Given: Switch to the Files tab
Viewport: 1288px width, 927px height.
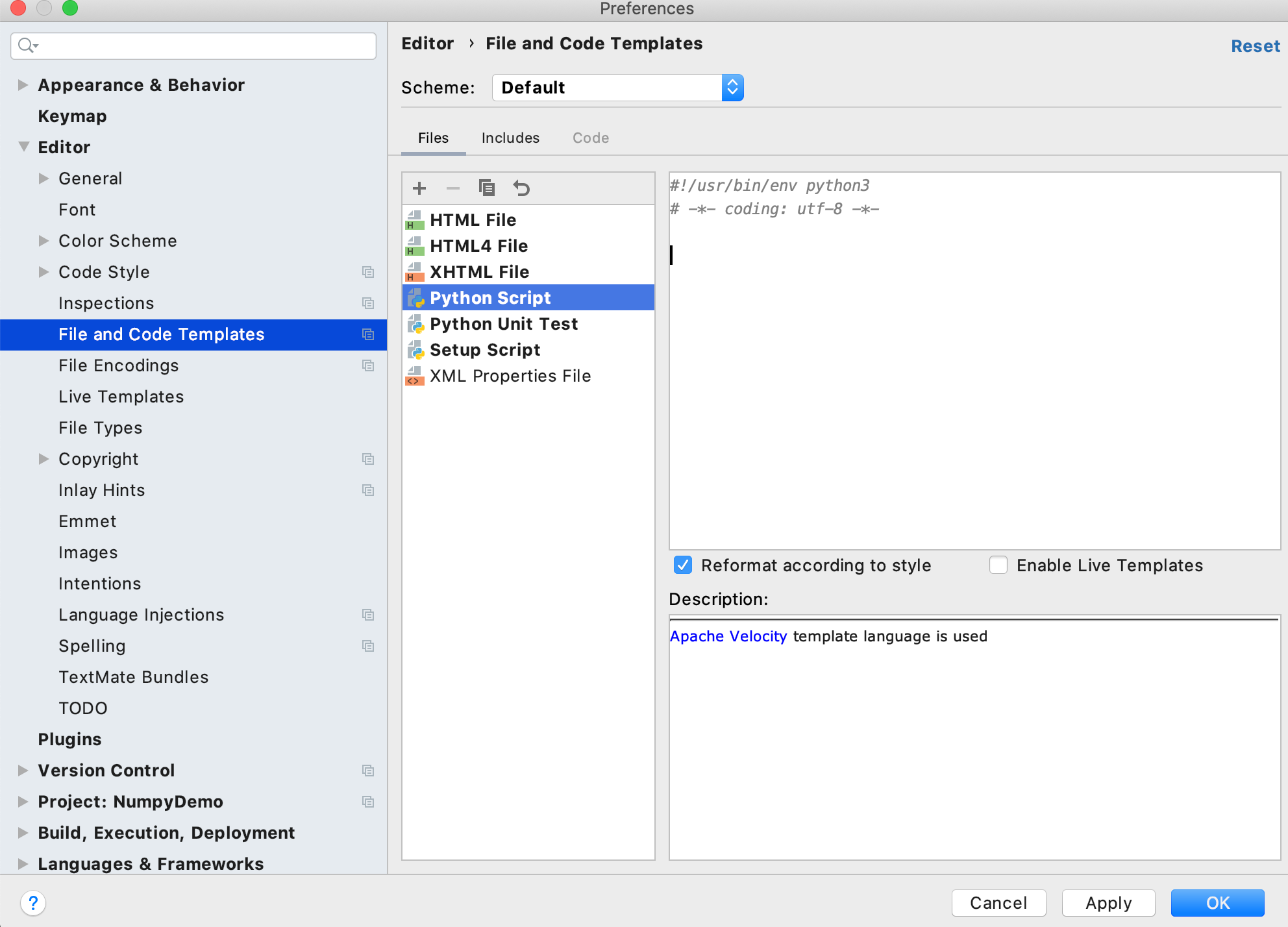Looking at the screenshot, I should (433, 138).
